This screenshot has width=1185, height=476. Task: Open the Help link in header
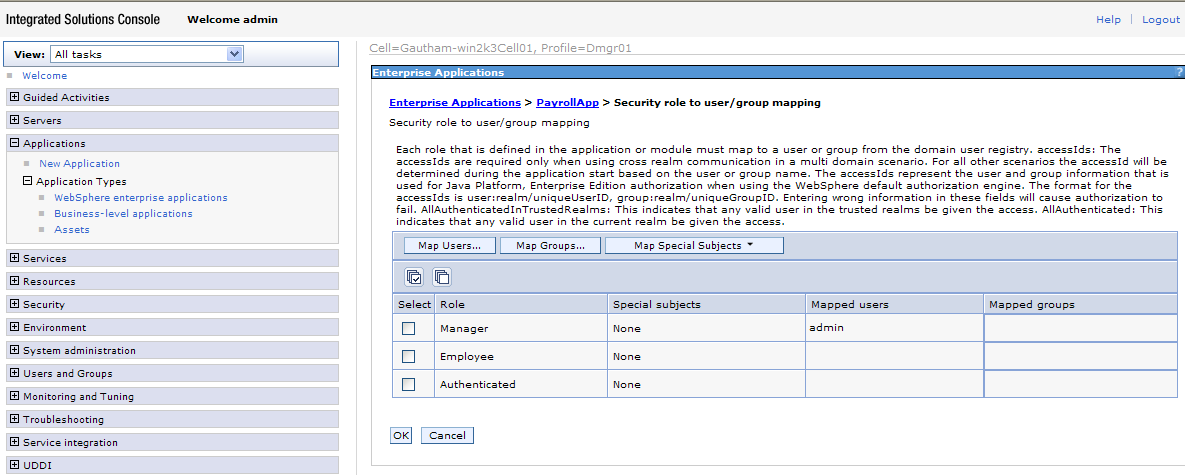[1108, 20]
